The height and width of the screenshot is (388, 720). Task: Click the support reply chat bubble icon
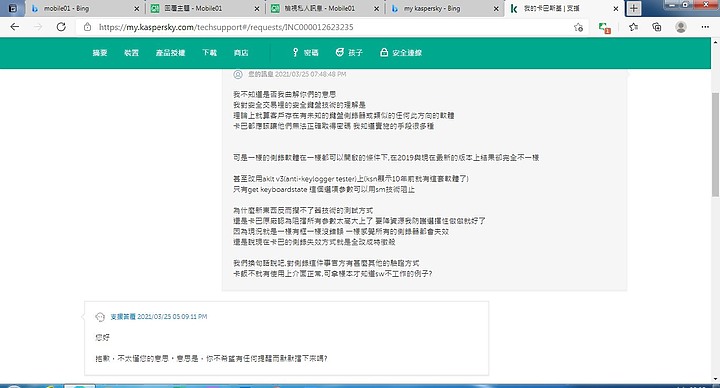(x=100, y=317)
